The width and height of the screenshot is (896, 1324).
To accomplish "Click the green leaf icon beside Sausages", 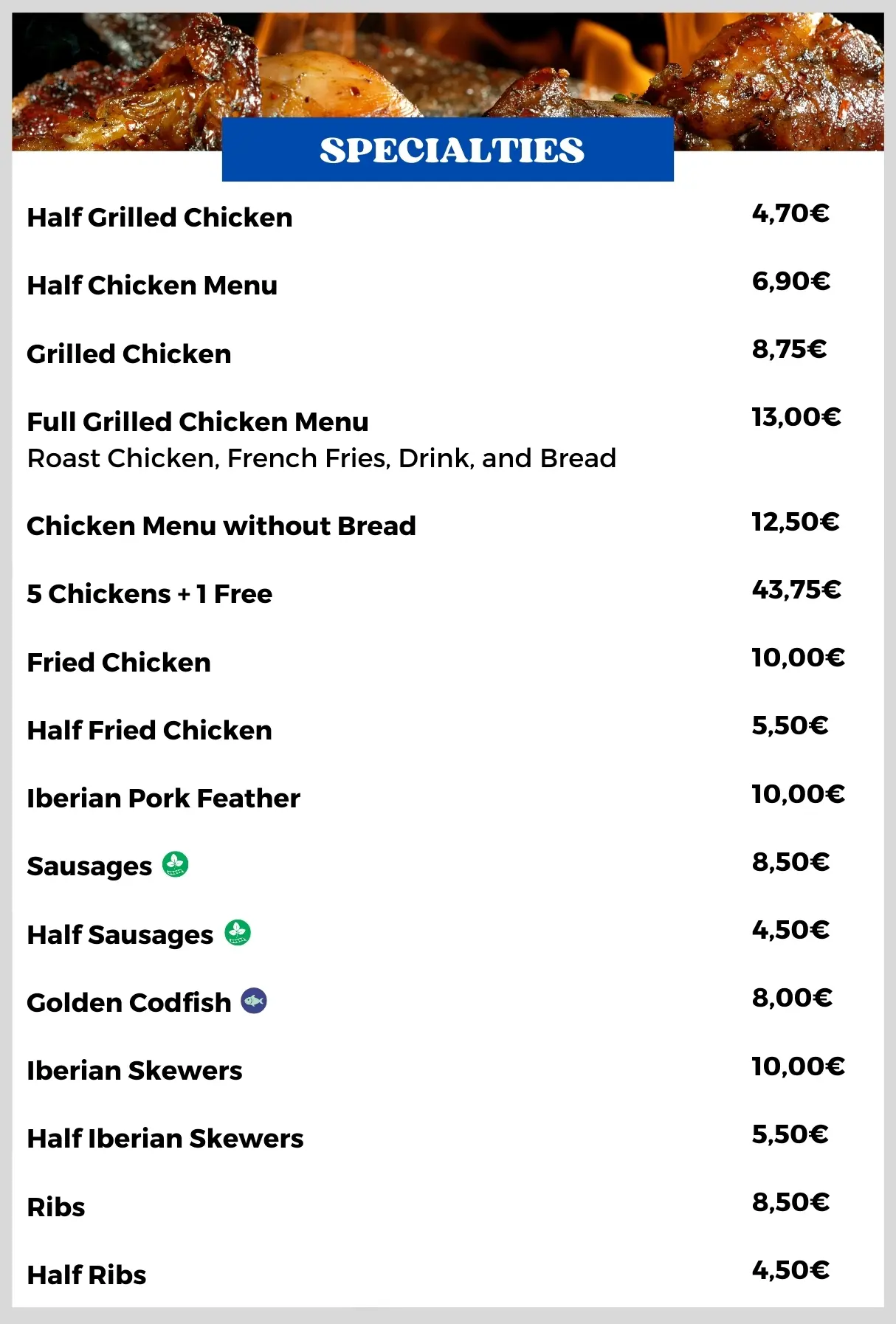I will click(x=175, y=864).
